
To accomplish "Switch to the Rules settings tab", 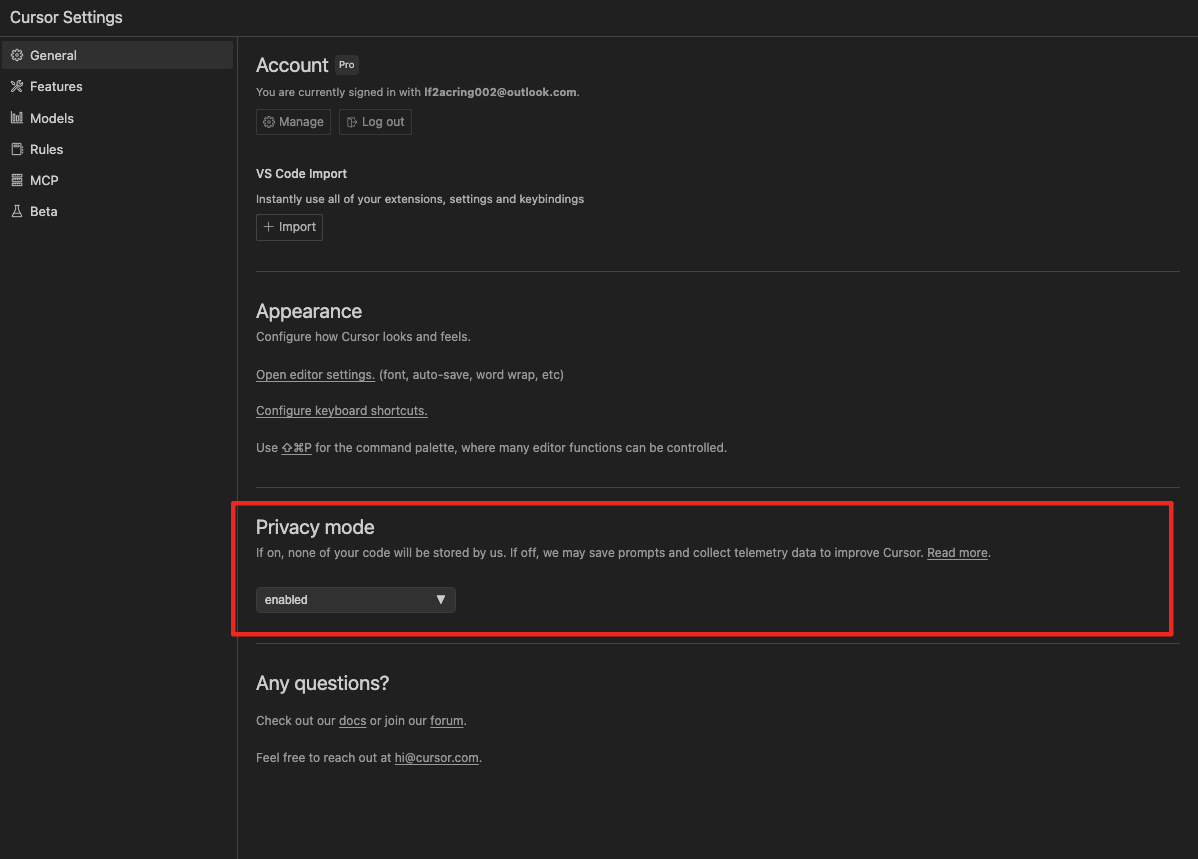I will [46, 149].
